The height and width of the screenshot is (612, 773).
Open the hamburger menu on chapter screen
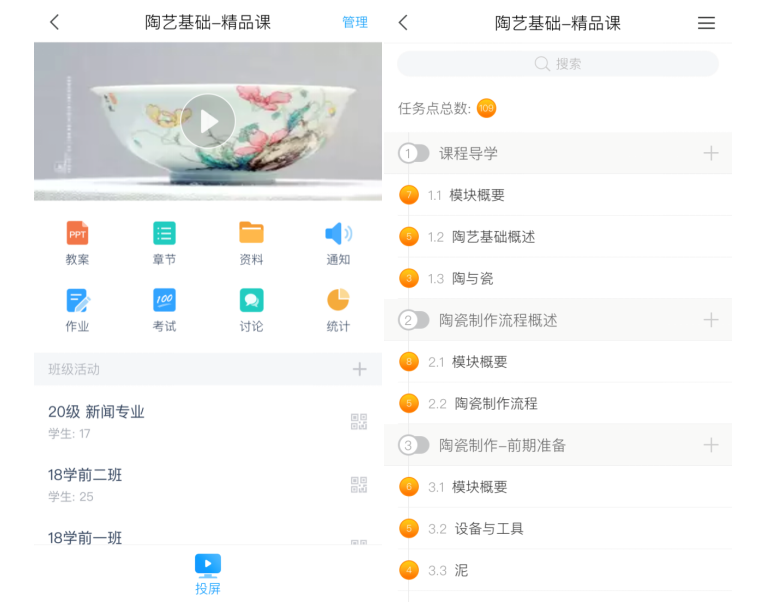(706, 23)
